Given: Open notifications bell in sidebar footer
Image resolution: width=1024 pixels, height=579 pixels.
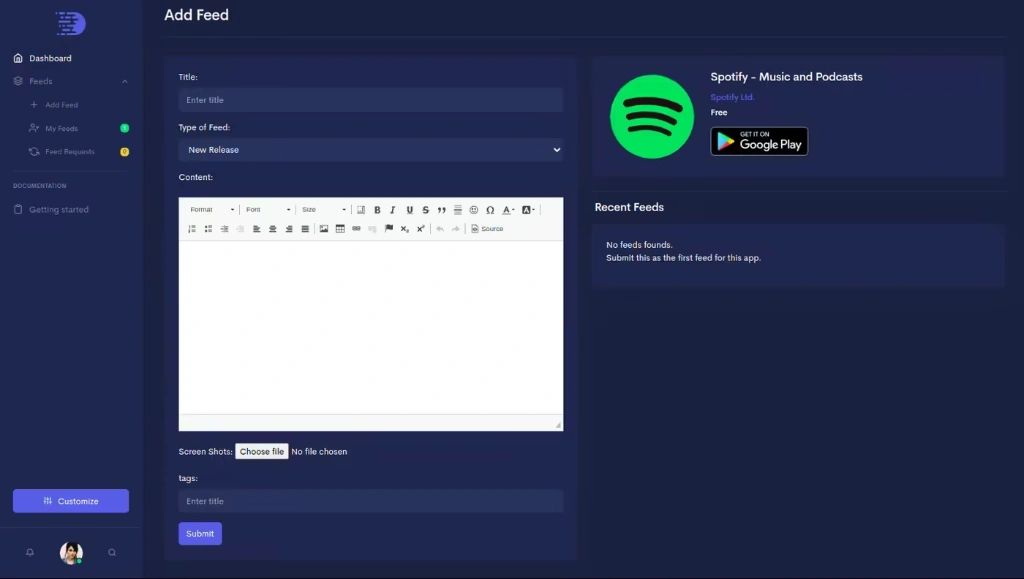Looking at the screenshot, I should pos(30,552).
